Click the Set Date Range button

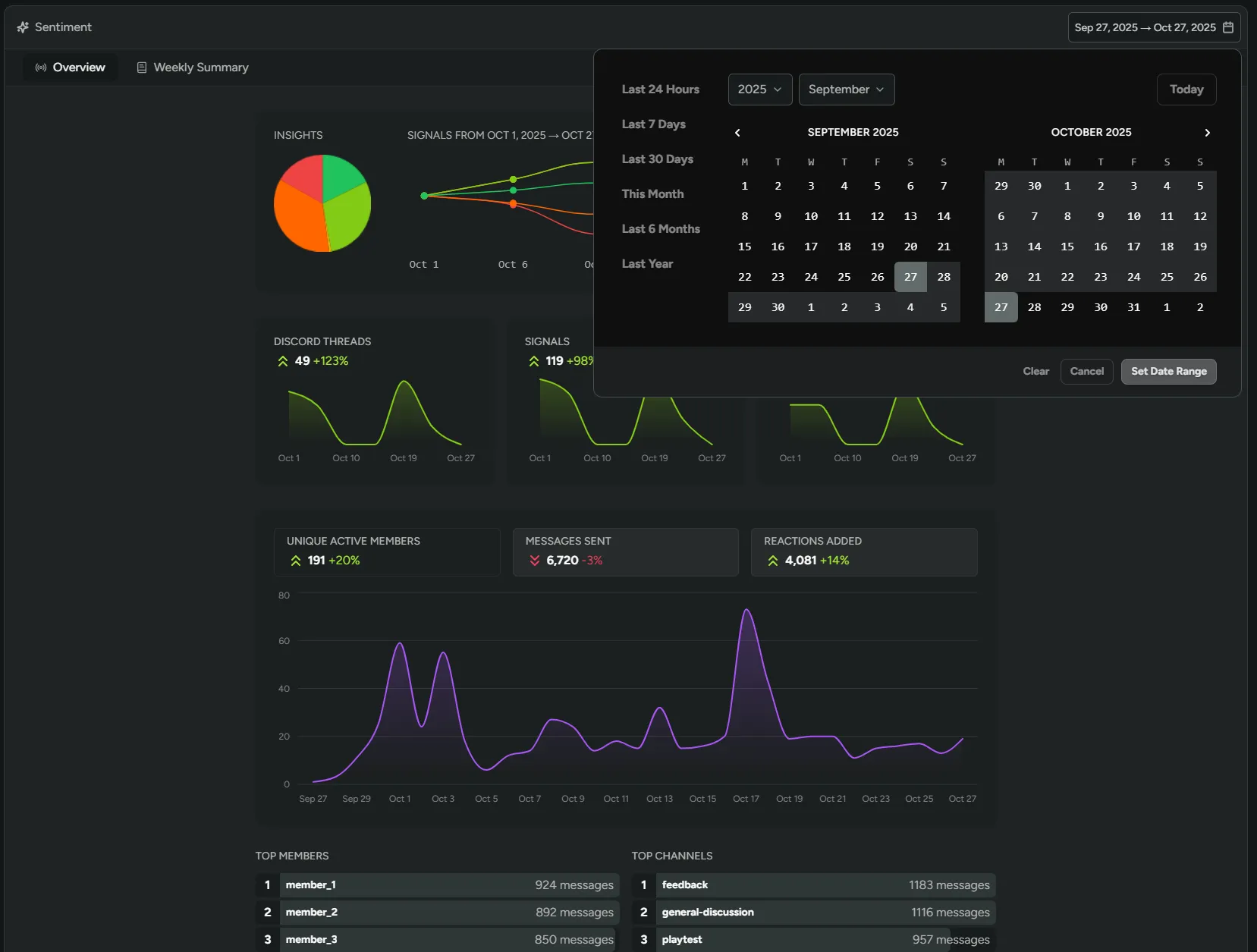(1167, 372)
